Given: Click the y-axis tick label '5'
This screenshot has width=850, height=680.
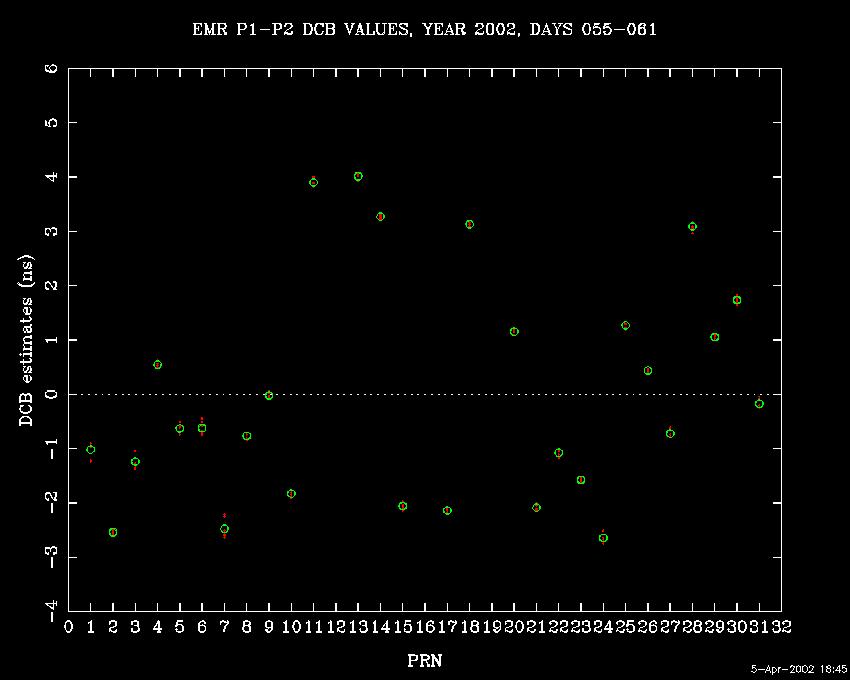Looking at the screenshot, I should tap(51, 123).
